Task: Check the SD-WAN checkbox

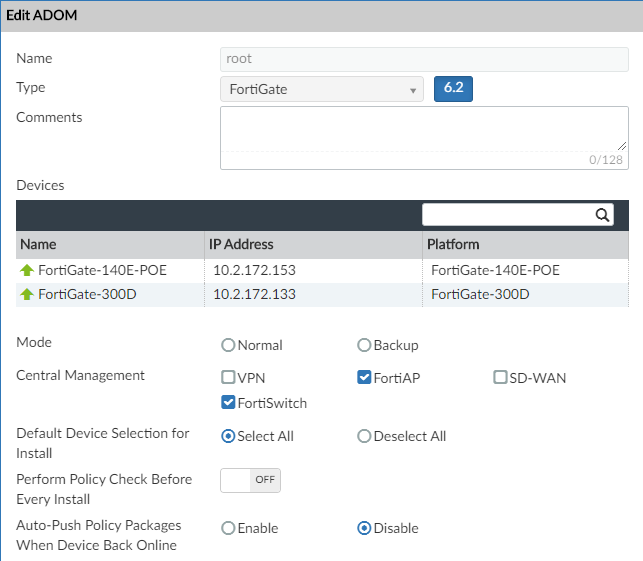Action: click(x=501, y=377)
